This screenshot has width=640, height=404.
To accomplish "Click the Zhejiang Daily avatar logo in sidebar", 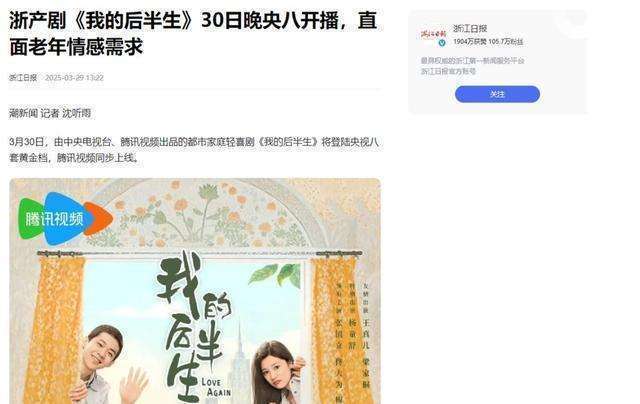I will [433, 35].
